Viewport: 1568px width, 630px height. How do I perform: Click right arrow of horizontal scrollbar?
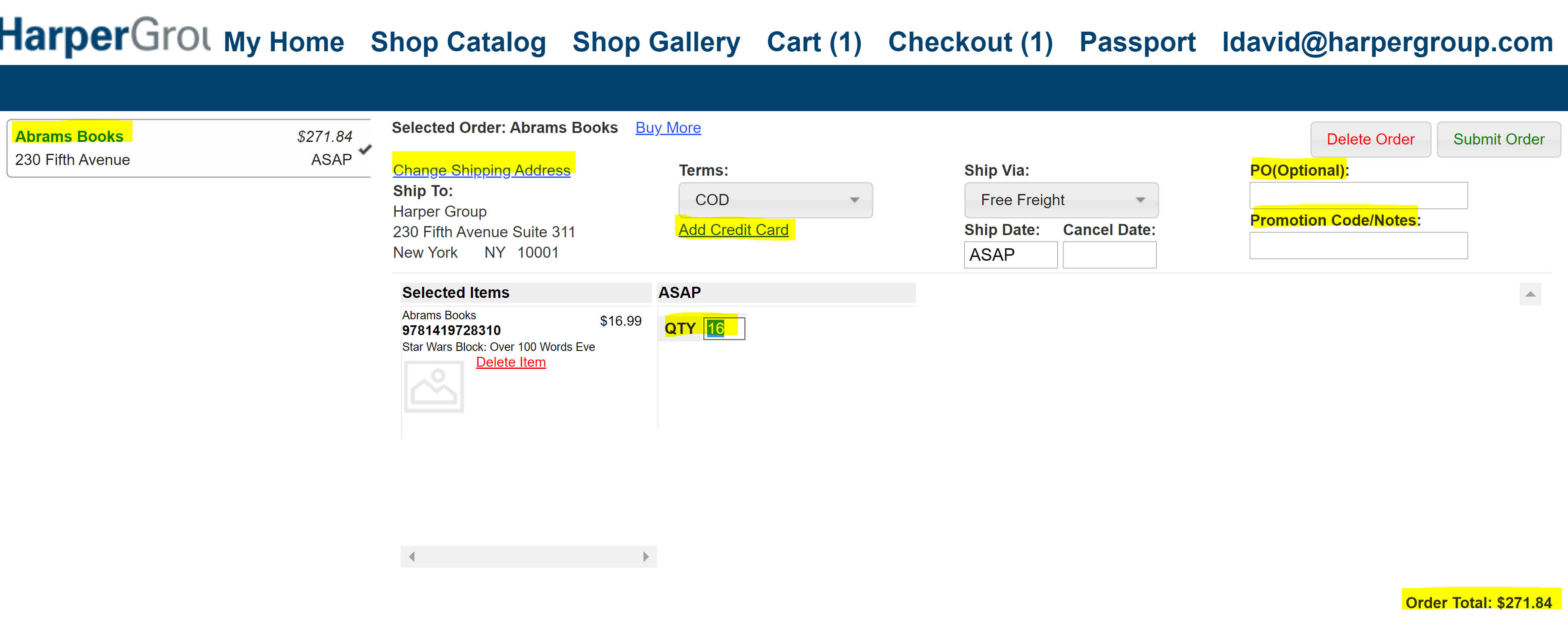[646, 556]
